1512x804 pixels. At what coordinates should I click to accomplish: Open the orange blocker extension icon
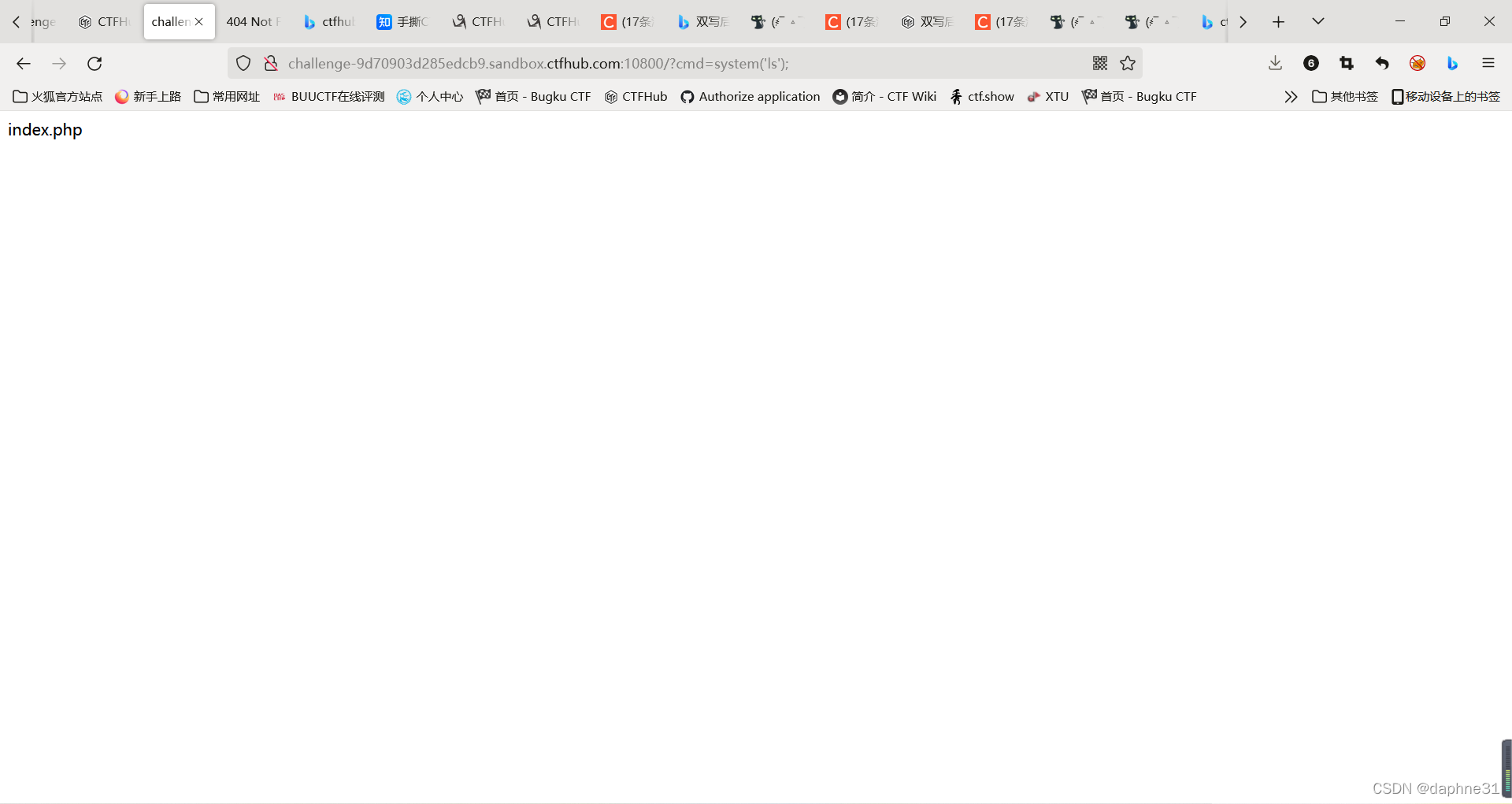[1417, 64]
